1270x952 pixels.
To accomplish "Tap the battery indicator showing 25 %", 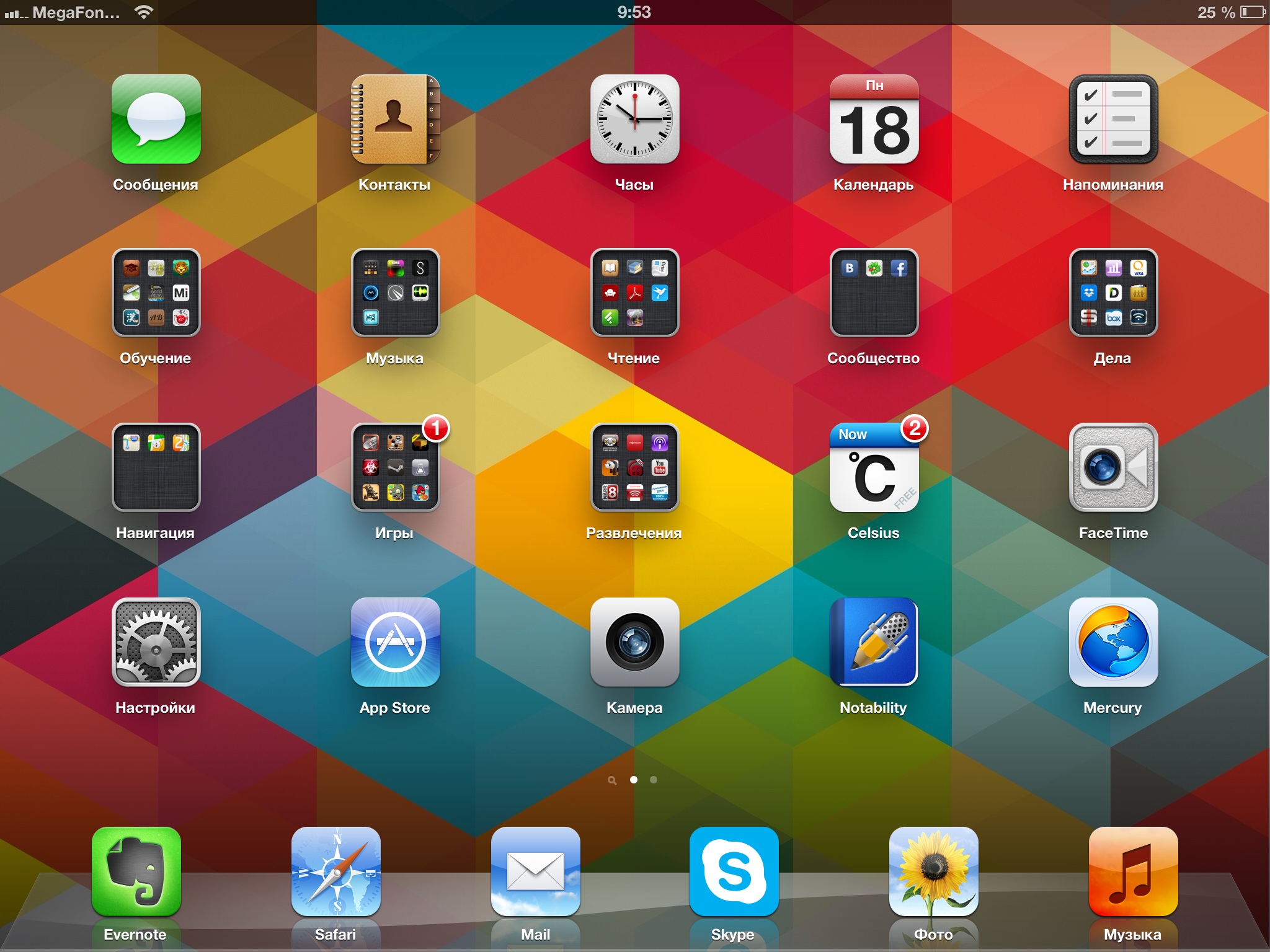I will [x=1232, y=12].
